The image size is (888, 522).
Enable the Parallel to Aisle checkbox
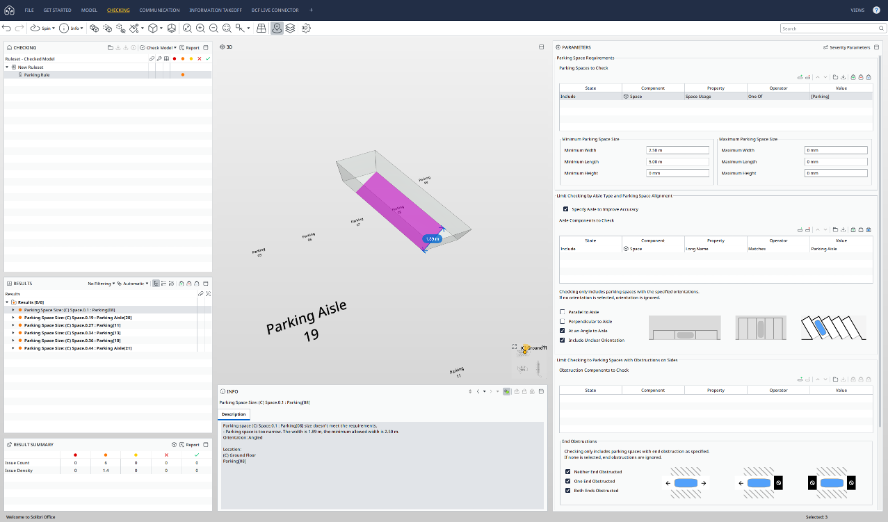click(564, 312)
